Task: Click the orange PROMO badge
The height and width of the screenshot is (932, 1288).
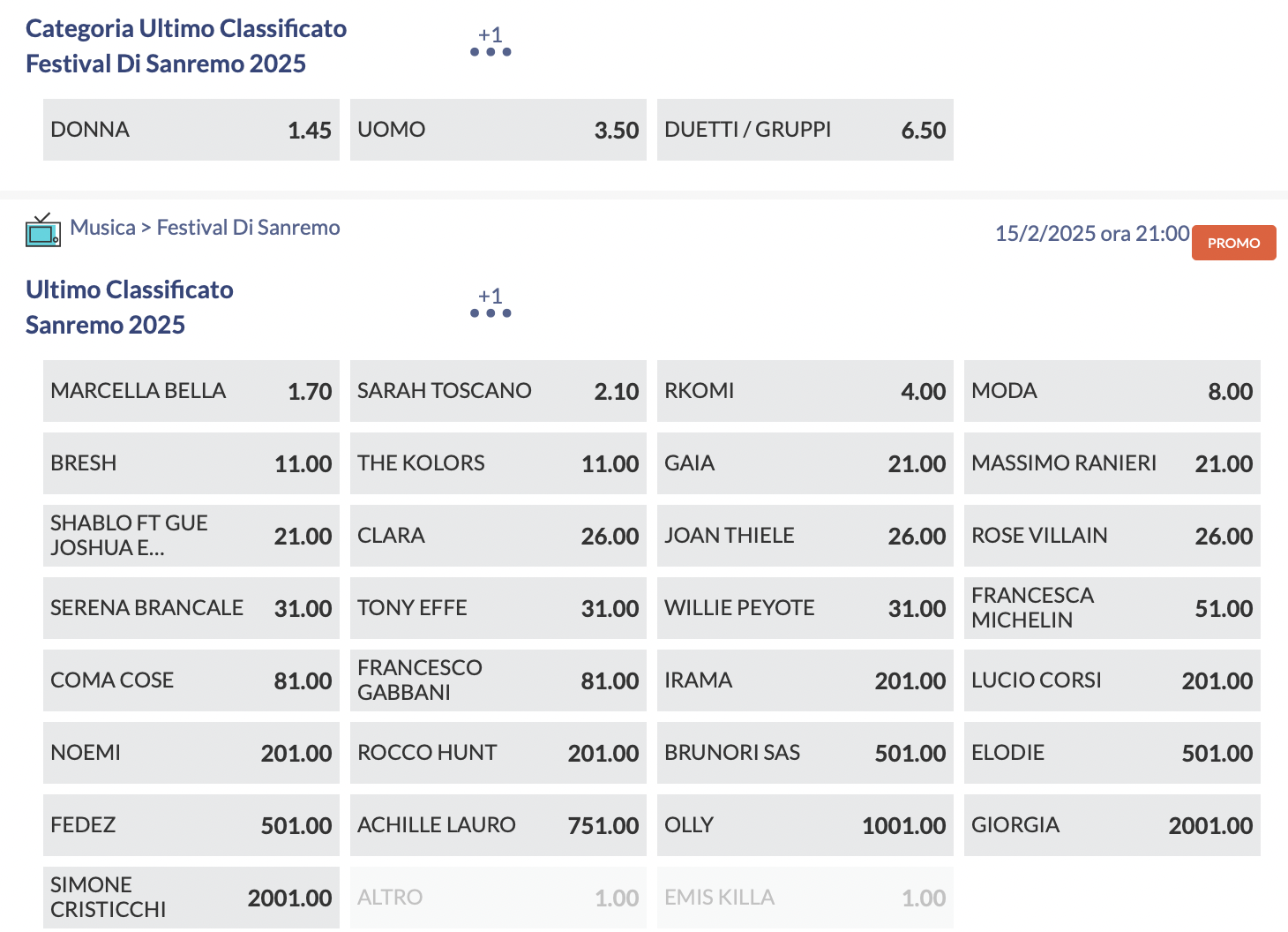Action: [x=1233, y=243]
